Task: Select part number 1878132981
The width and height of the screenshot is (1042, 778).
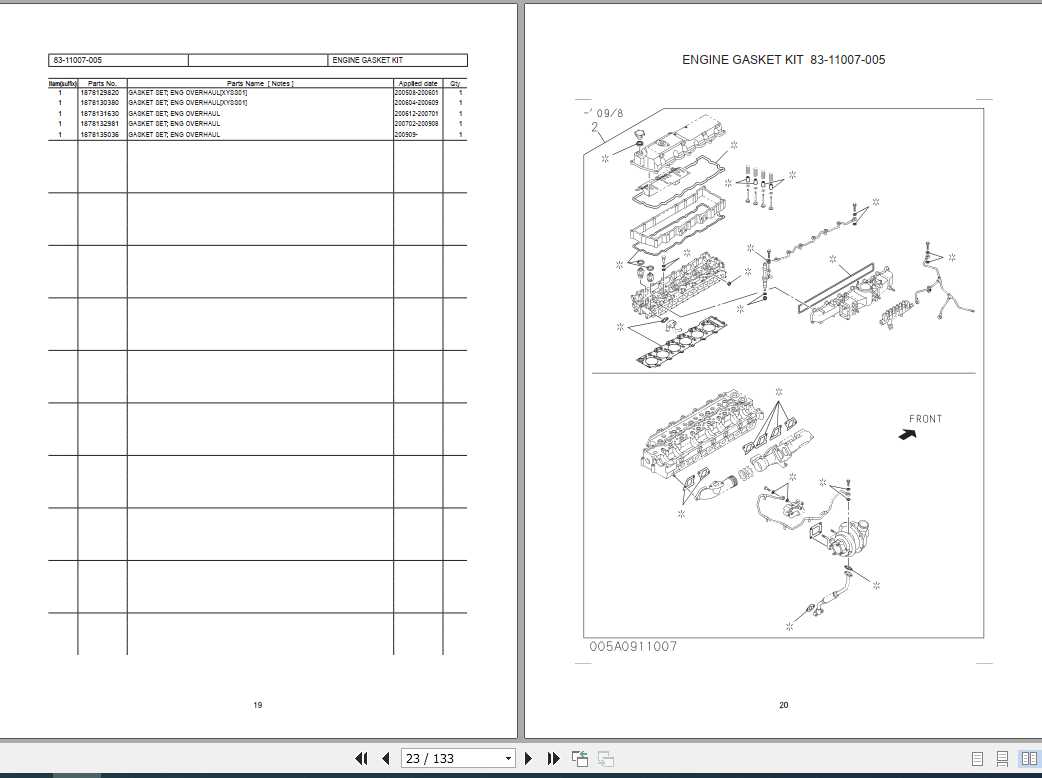Action: click(100, 124)
